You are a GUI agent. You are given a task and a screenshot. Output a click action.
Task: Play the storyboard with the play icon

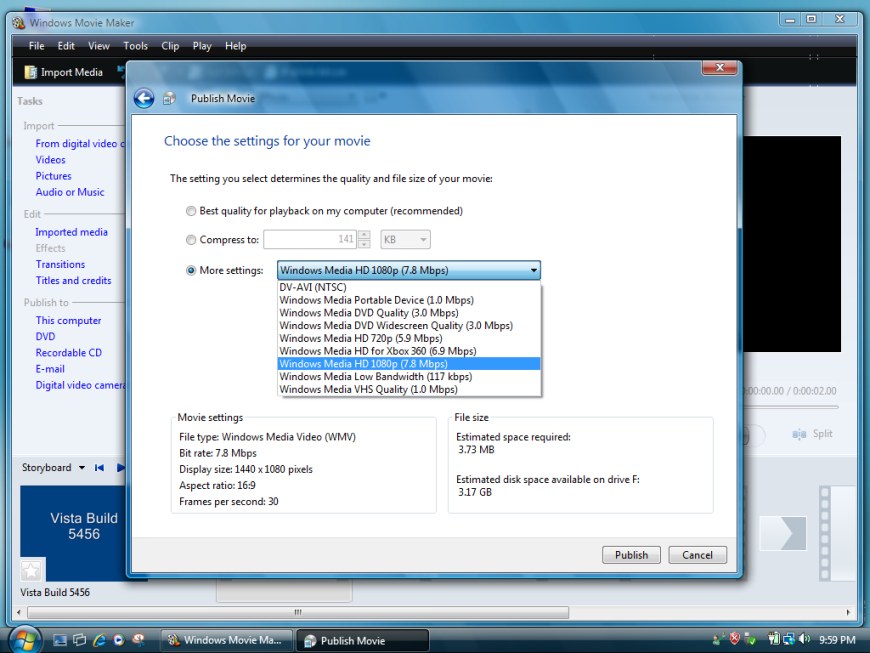tap(120, 468)
